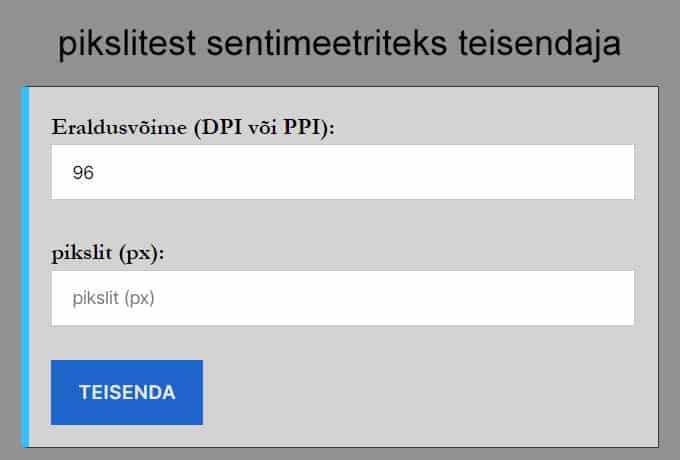680x460 pixels.
Task: Click the gray "pikslit (px)" placeholder text
Action: (x=113, y=298)
